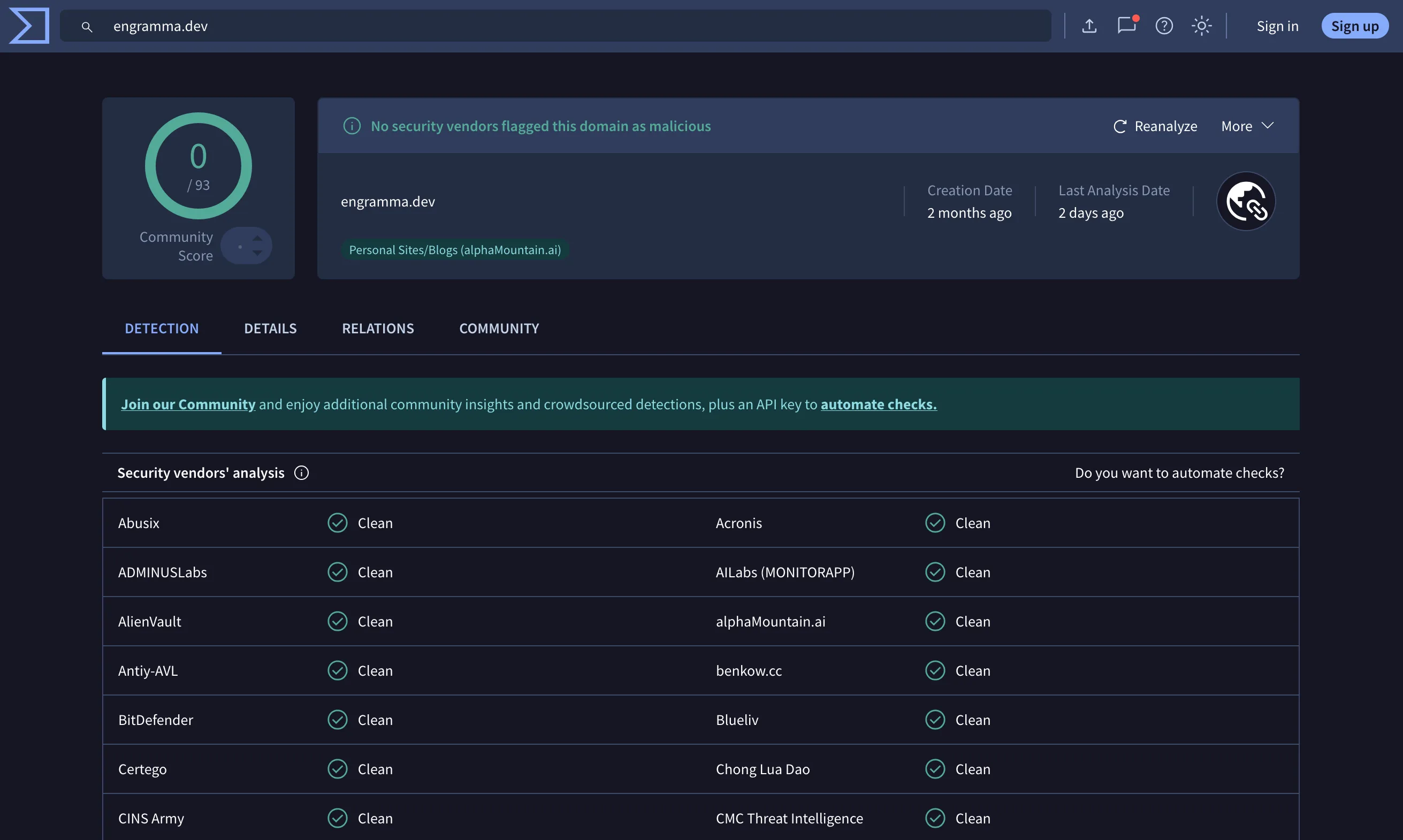
Task: Click the VirusTotal logo icon
Action: (29, 26)
